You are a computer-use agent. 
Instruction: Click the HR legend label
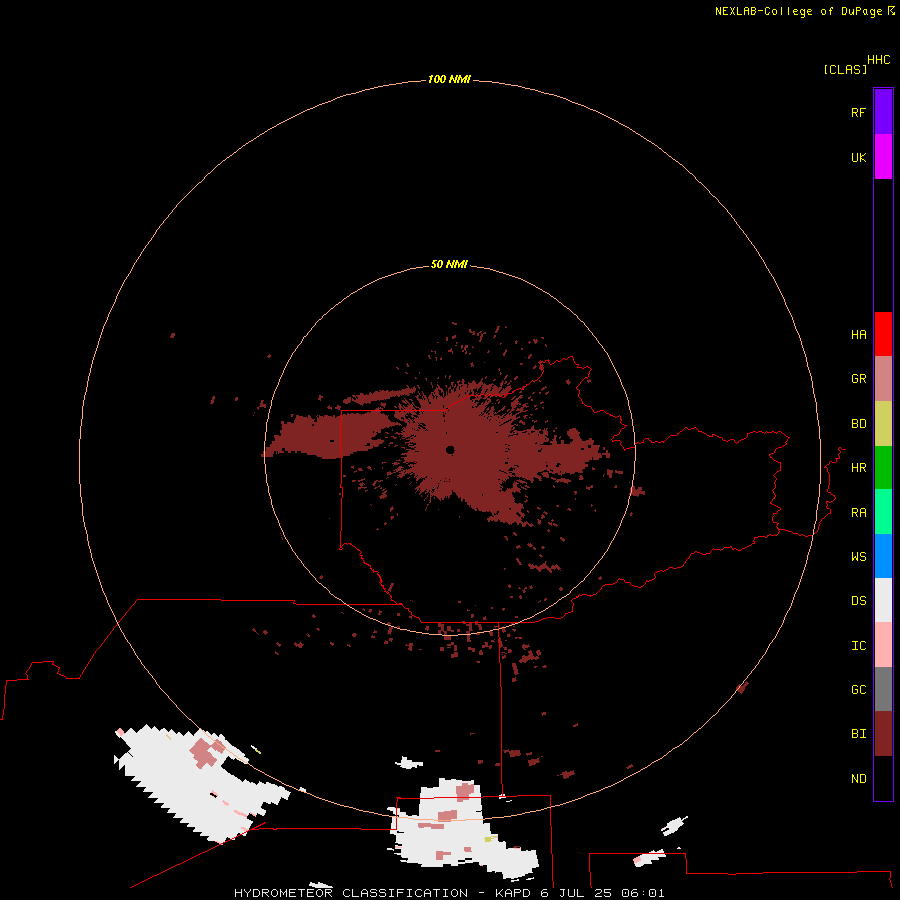click(858, 468)
